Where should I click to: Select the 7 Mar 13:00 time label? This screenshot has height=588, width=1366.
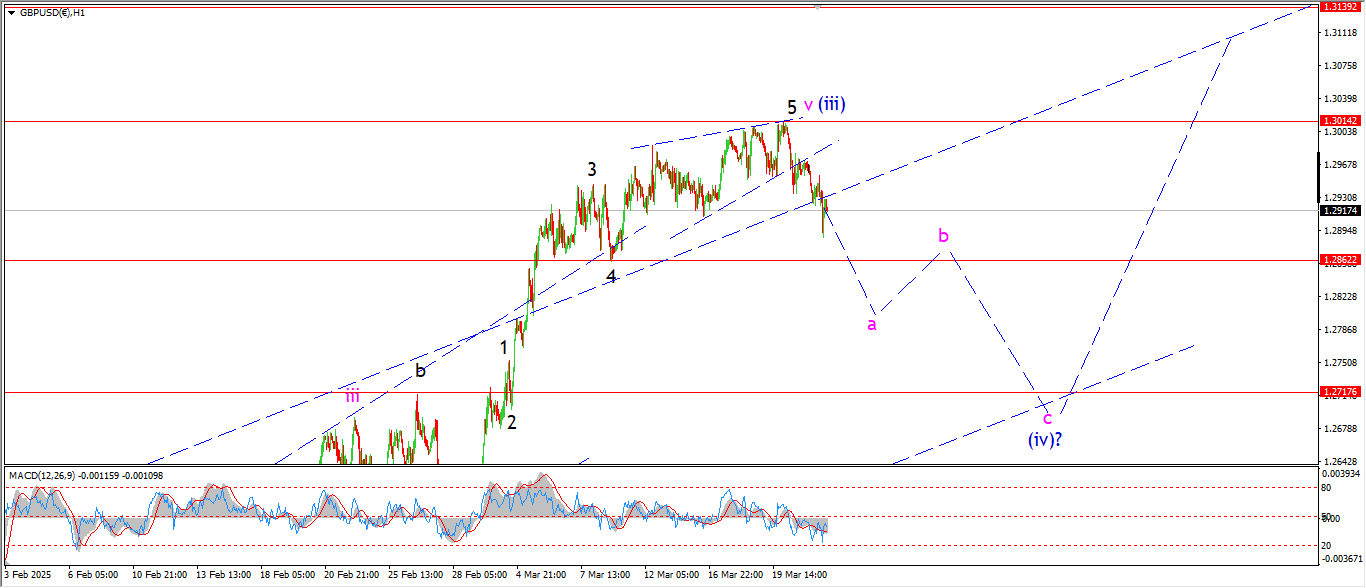click(x=606, y=576)
